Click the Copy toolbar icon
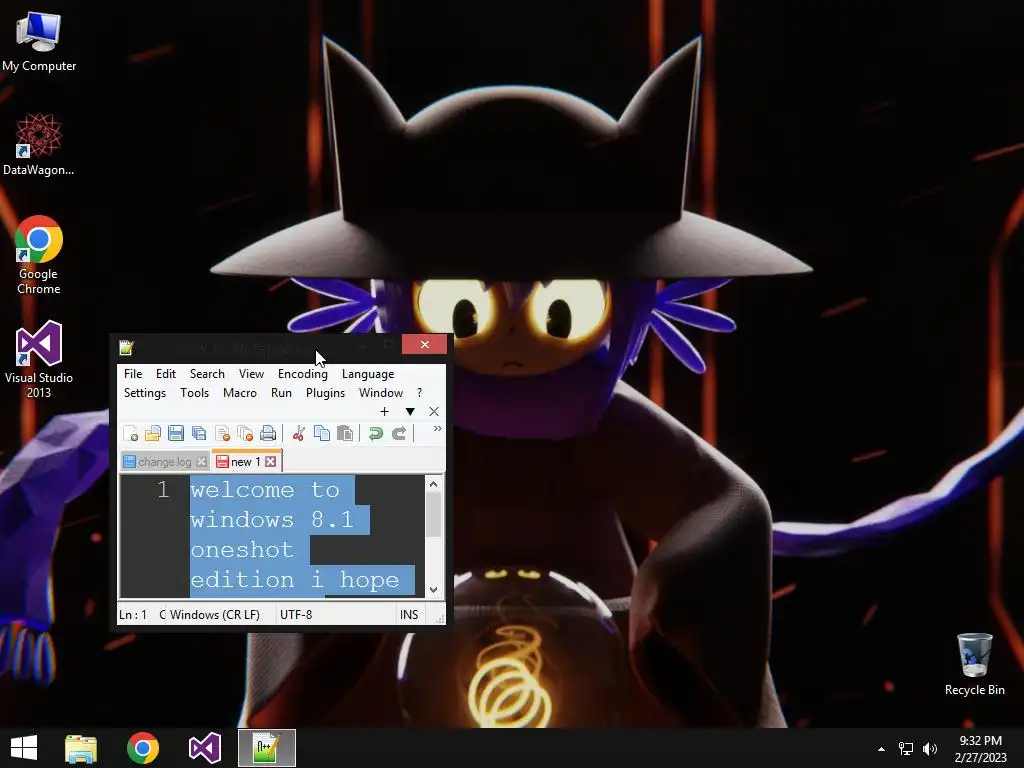Screen dimensions: 1024x768 (x=322, y=434)
